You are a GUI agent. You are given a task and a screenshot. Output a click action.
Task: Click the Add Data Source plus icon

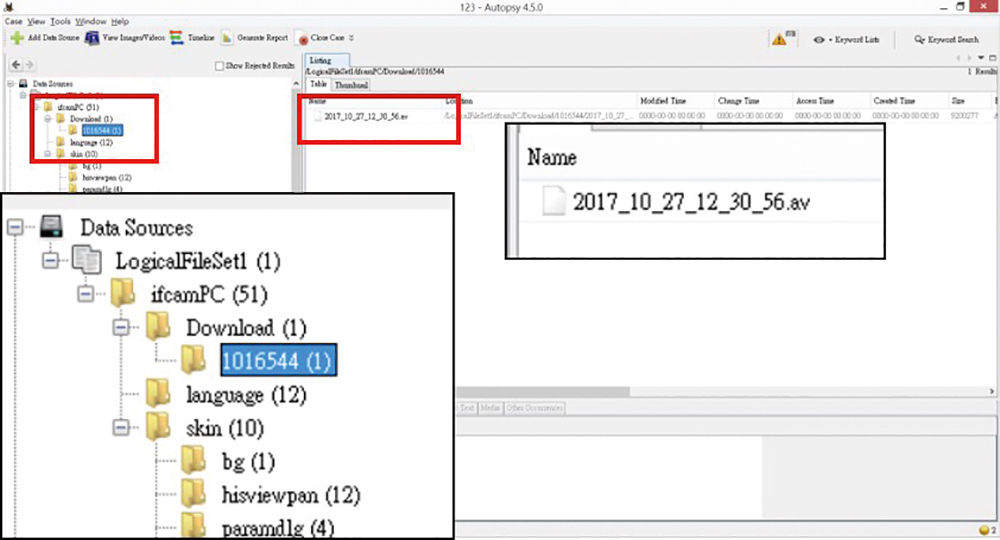coord(17,38)
